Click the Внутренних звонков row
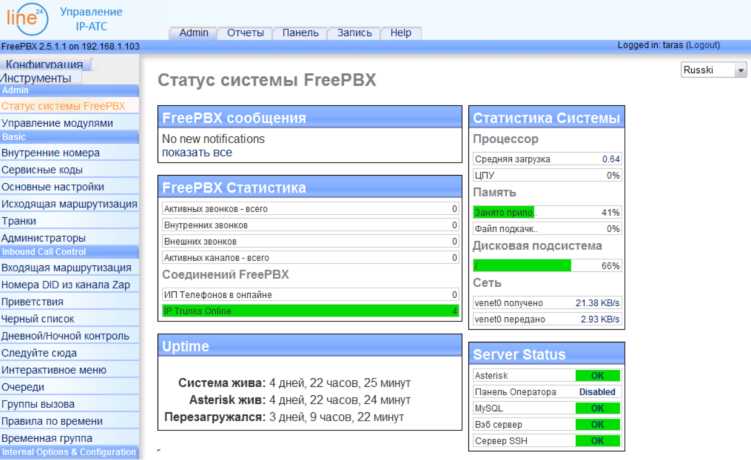 click(x=310, y=225)
